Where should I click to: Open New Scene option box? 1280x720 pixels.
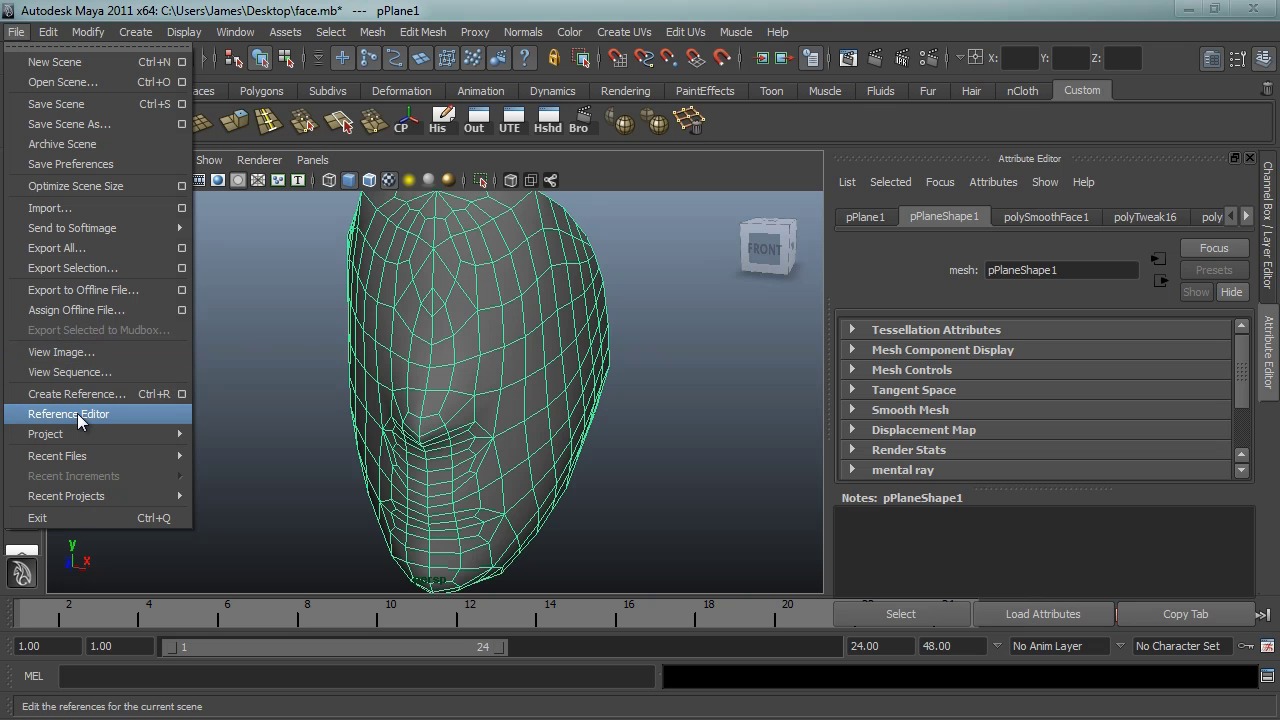pyautogui.click(x=182, y=62)
